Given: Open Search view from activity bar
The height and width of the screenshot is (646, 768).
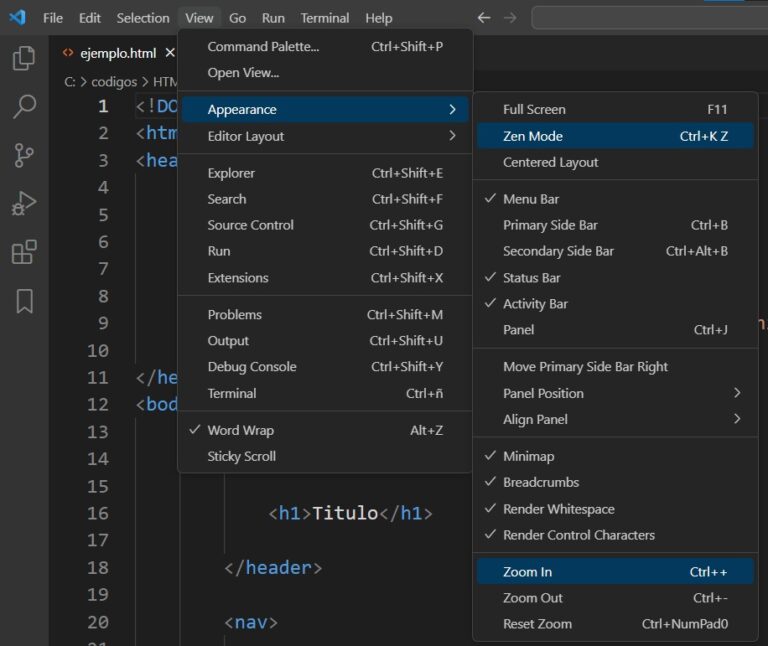Looking at the screenshot, I should coord(24,107).
